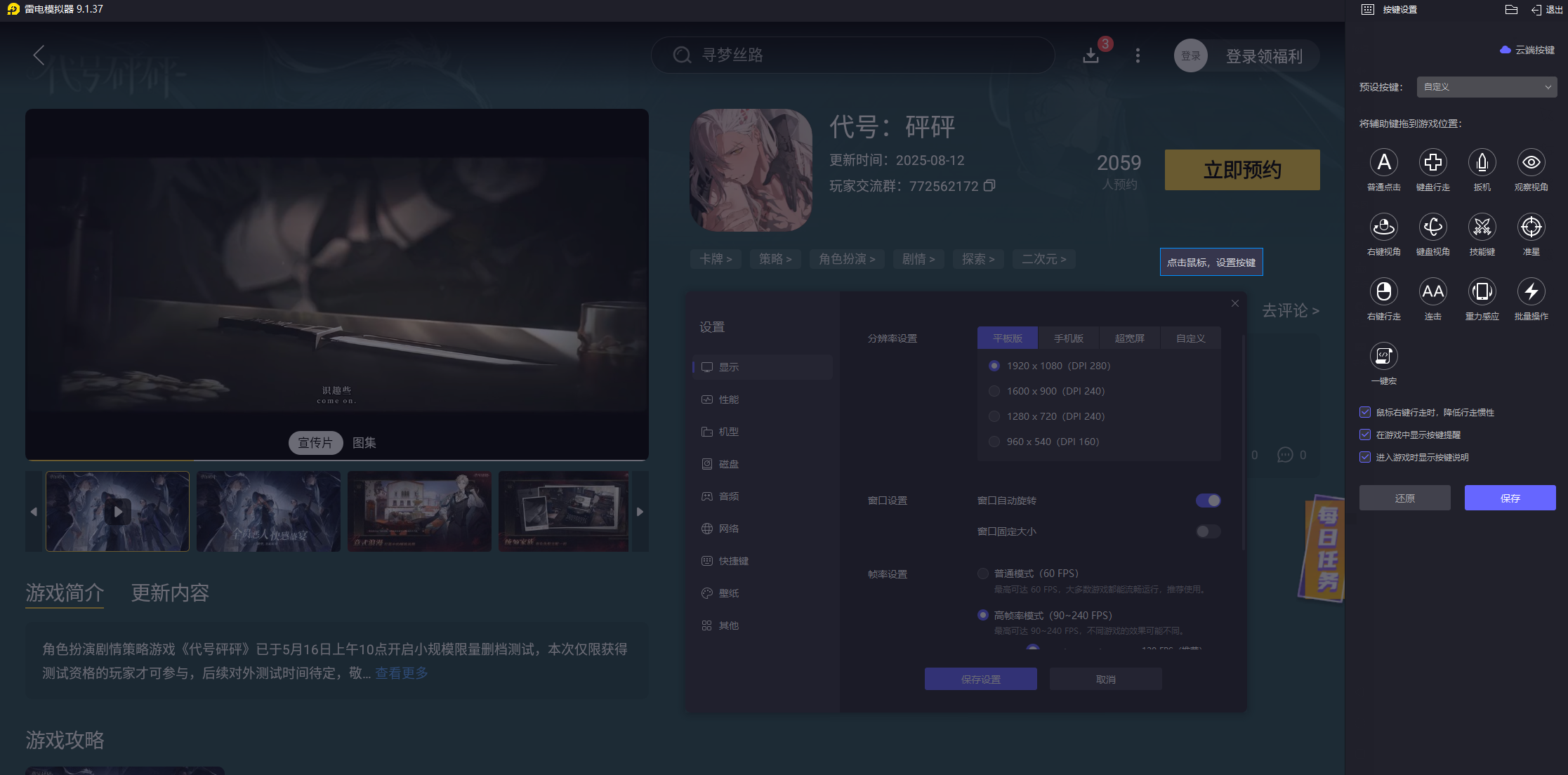
Task: Select the 普通点击 tap key icon
Action: [x=1383, y=163]
